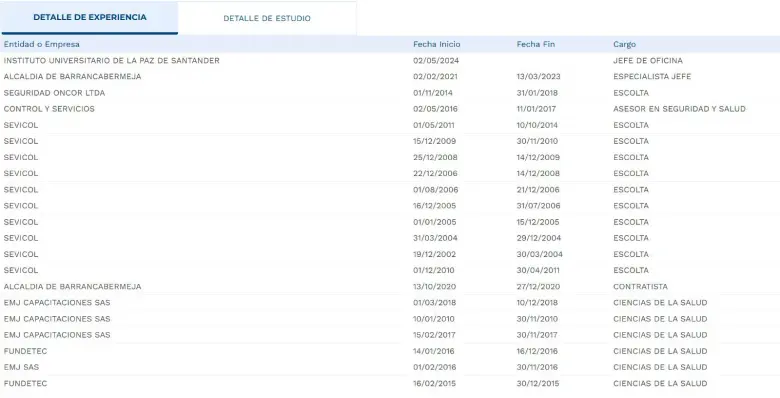Screen dimensions: 780x398
Task: Click ASESOR EN SEGURIDAD Y SALUD cargo
Action: point(680,109)
